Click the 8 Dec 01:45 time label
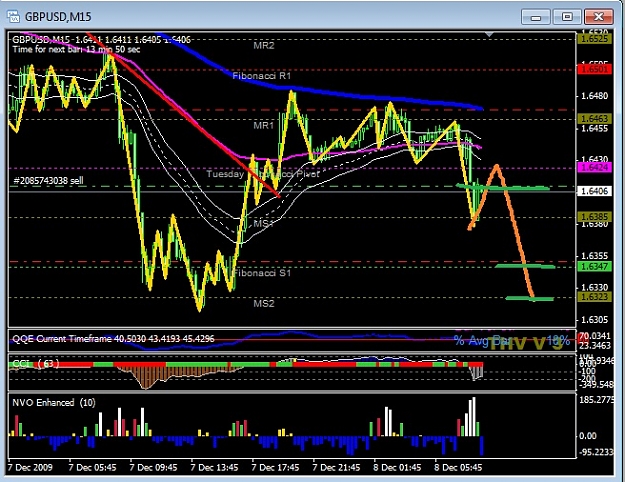 [397, 467]
